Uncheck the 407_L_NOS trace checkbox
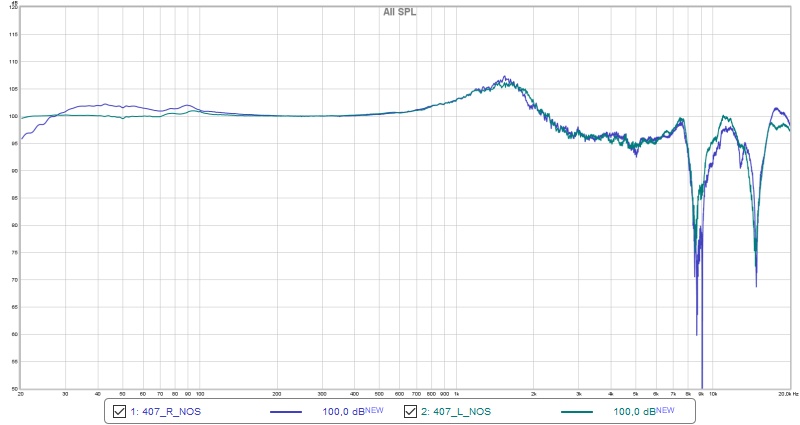Screen dimensions: 800x425 (410, 411)
